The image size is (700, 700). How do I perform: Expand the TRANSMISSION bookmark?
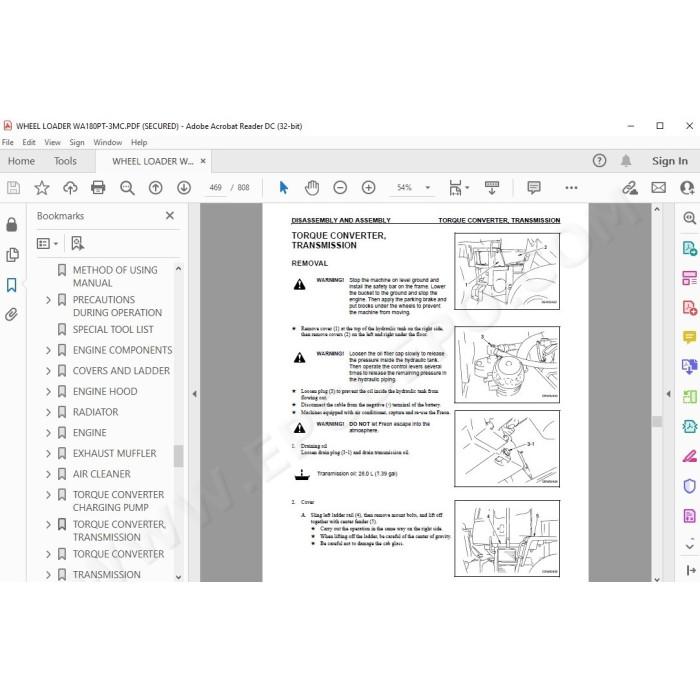pos(48,575)
